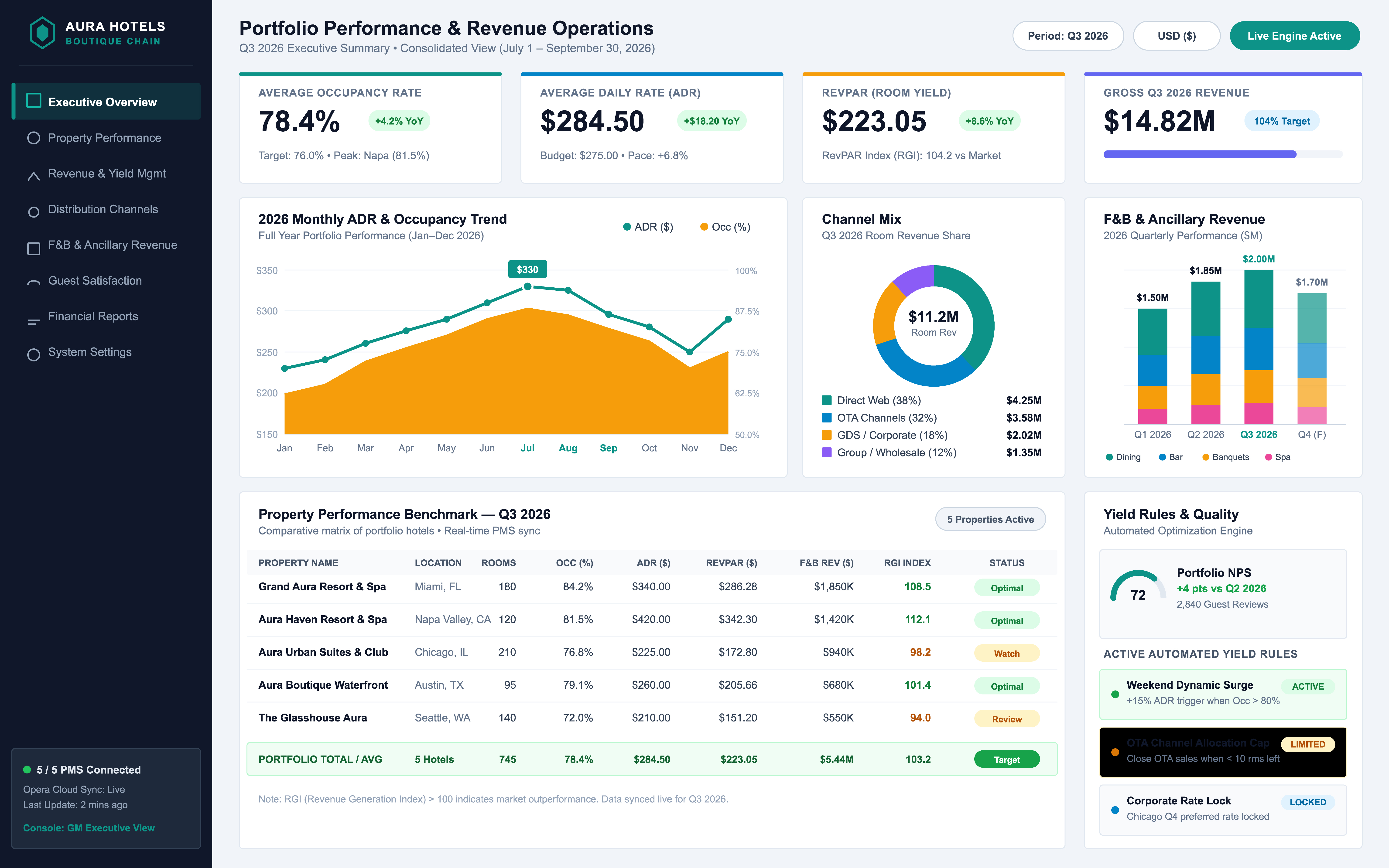Click the blue dot beside Corporate Rate Lock
This screenshot has width=1389, height=868.
click(1115, 810)
